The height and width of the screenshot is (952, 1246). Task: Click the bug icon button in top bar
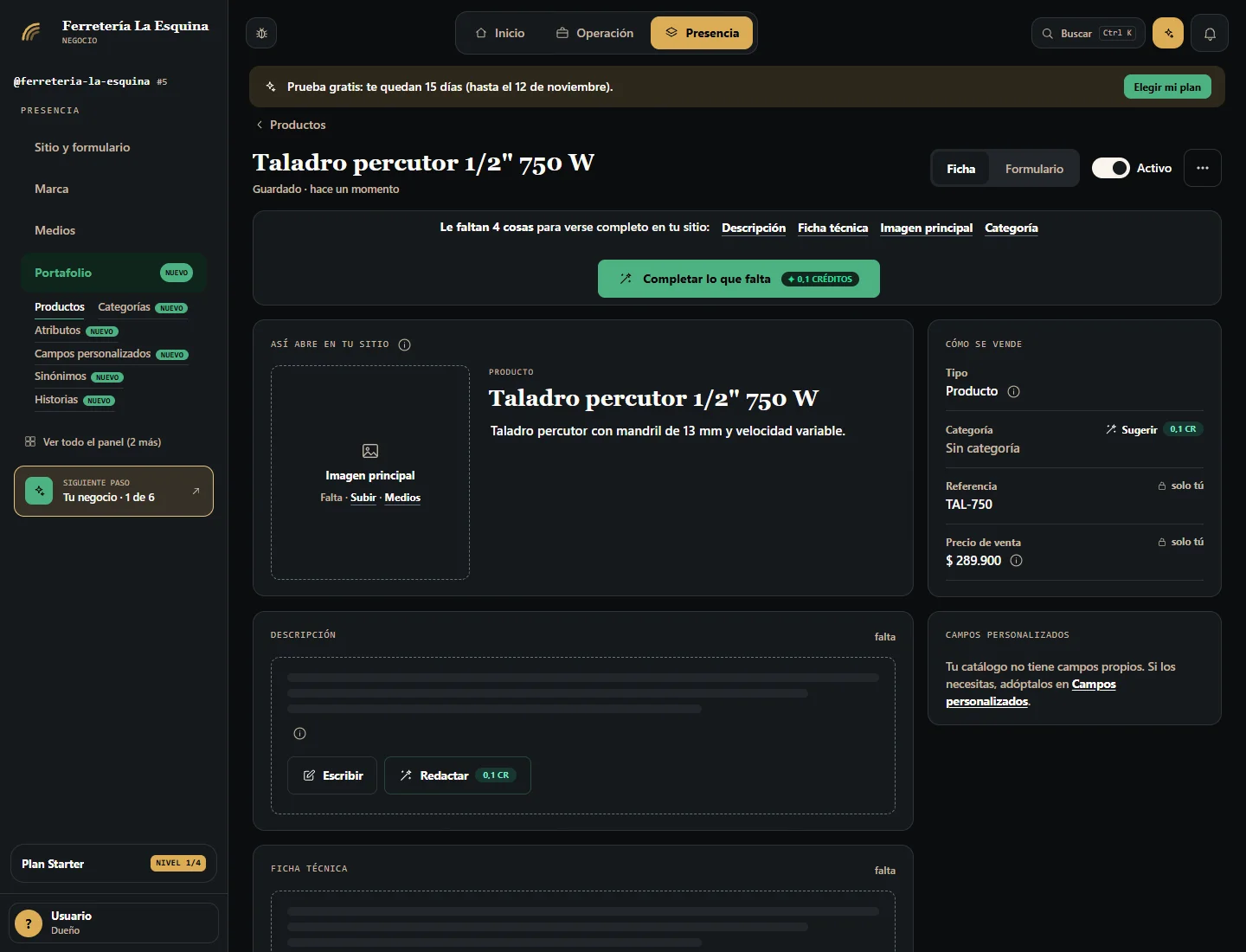pyautogui.click(x=261, y=33)
